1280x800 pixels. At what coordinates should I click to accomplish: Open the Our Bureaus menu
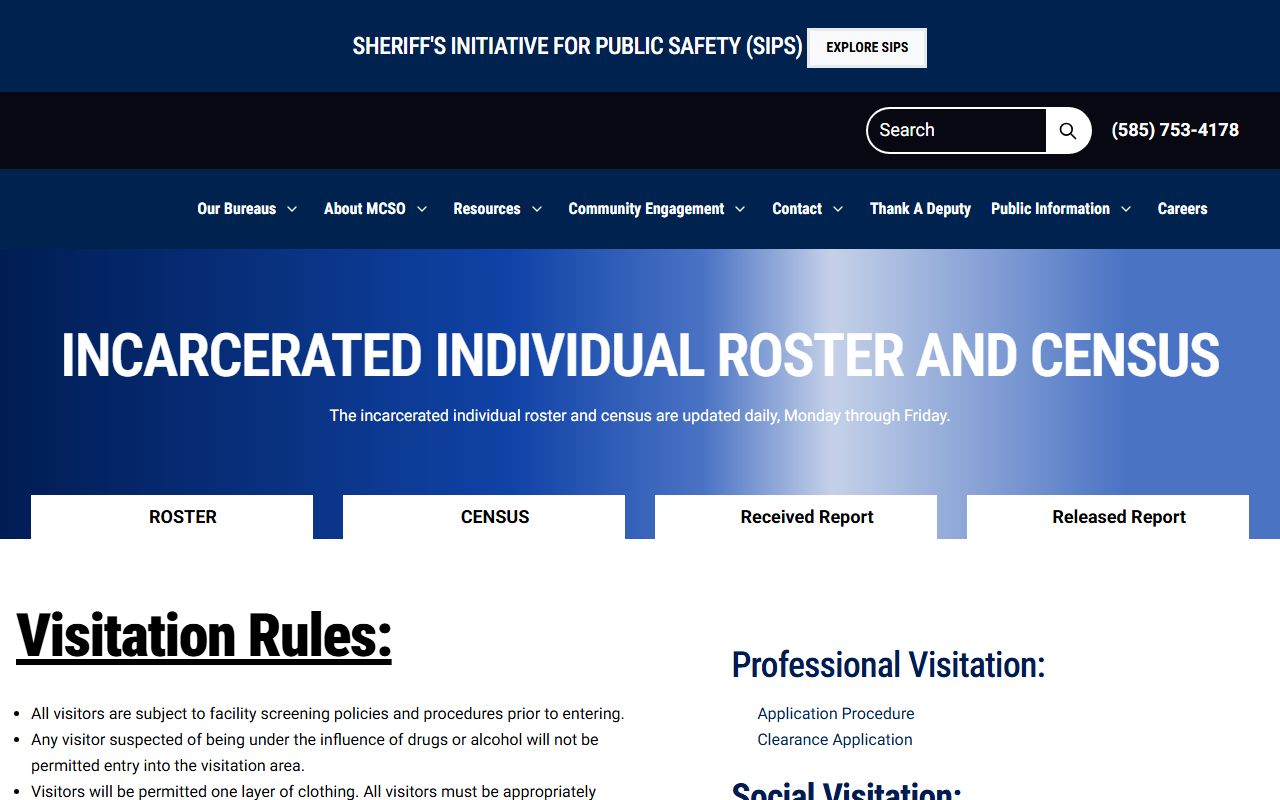(237, 209)
